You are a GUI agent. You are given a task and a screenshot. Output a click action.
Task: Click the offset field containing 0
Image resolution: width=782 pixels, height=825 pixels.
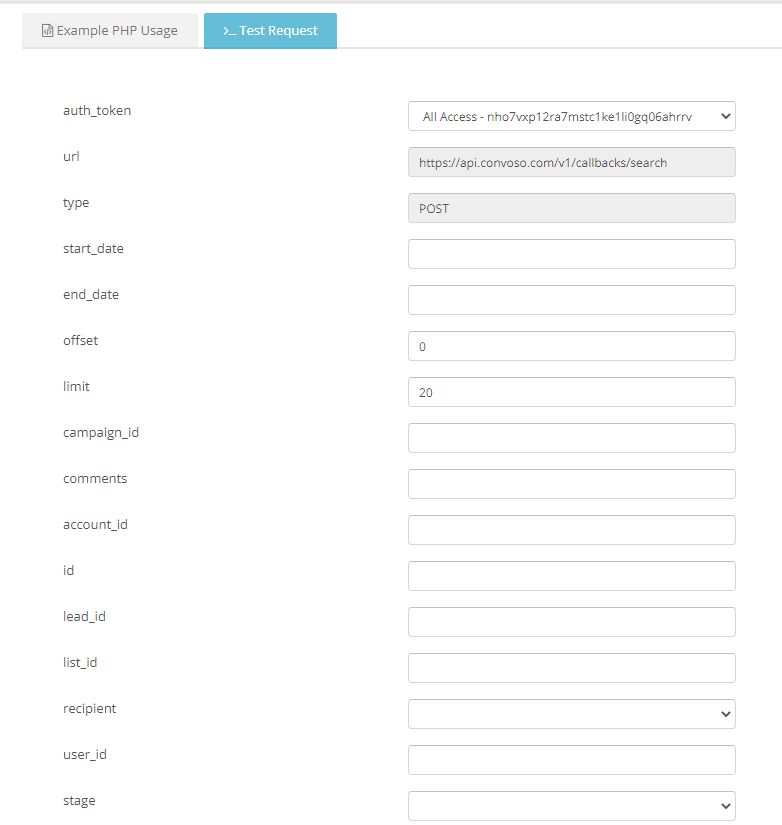coord(571,346)
